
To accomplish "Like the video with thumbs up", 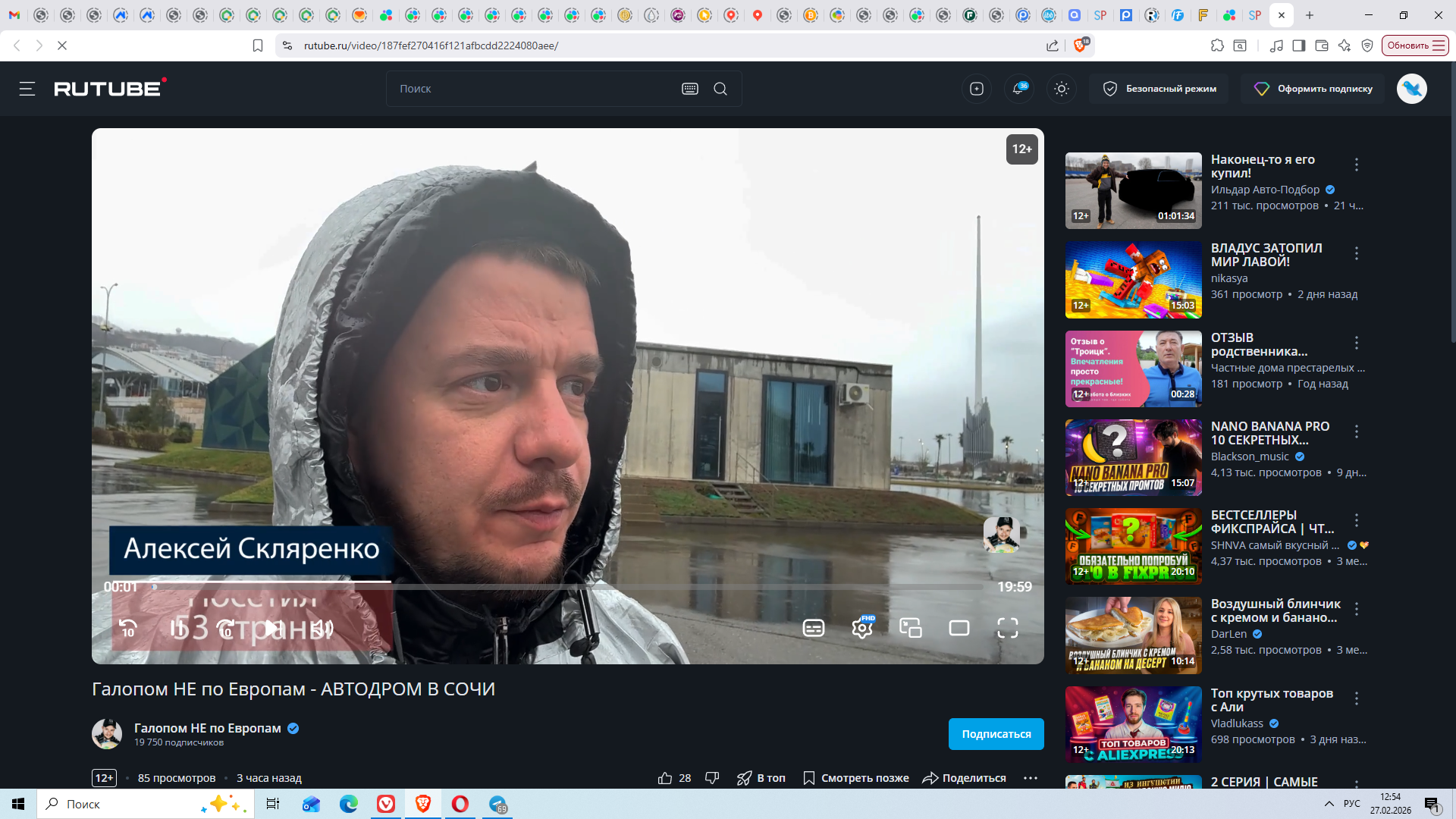I will coord(665,778).
